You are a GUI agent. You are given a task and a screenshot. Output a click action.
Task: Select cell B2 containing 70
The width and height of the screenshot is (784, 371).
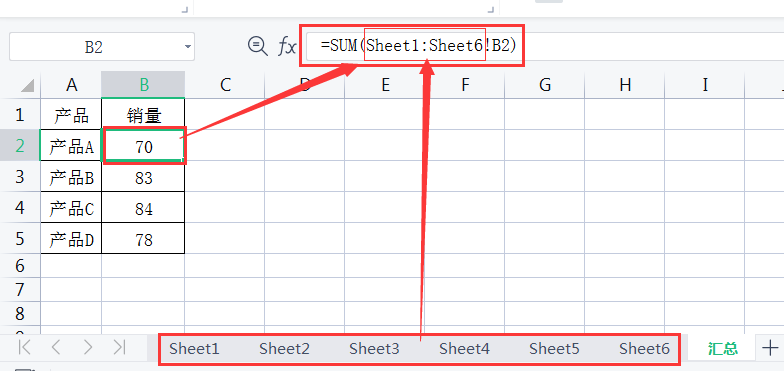pyautogui.click(x=144, y=146)
